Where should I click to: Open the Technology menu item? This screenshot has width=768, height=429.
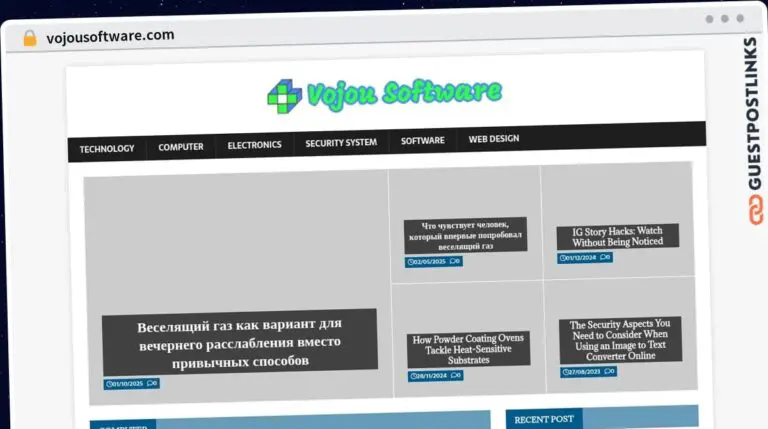[107, 148]
